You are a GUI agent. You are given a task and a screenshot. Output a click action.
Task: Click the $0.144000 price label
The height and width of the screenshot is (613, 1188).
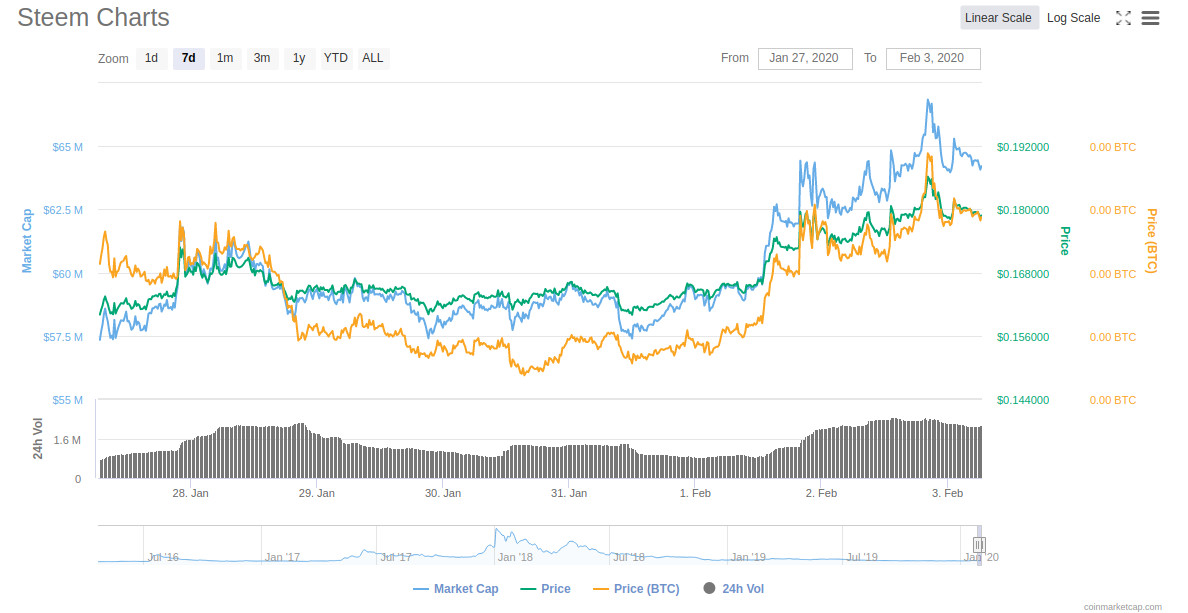[1023, 400]
